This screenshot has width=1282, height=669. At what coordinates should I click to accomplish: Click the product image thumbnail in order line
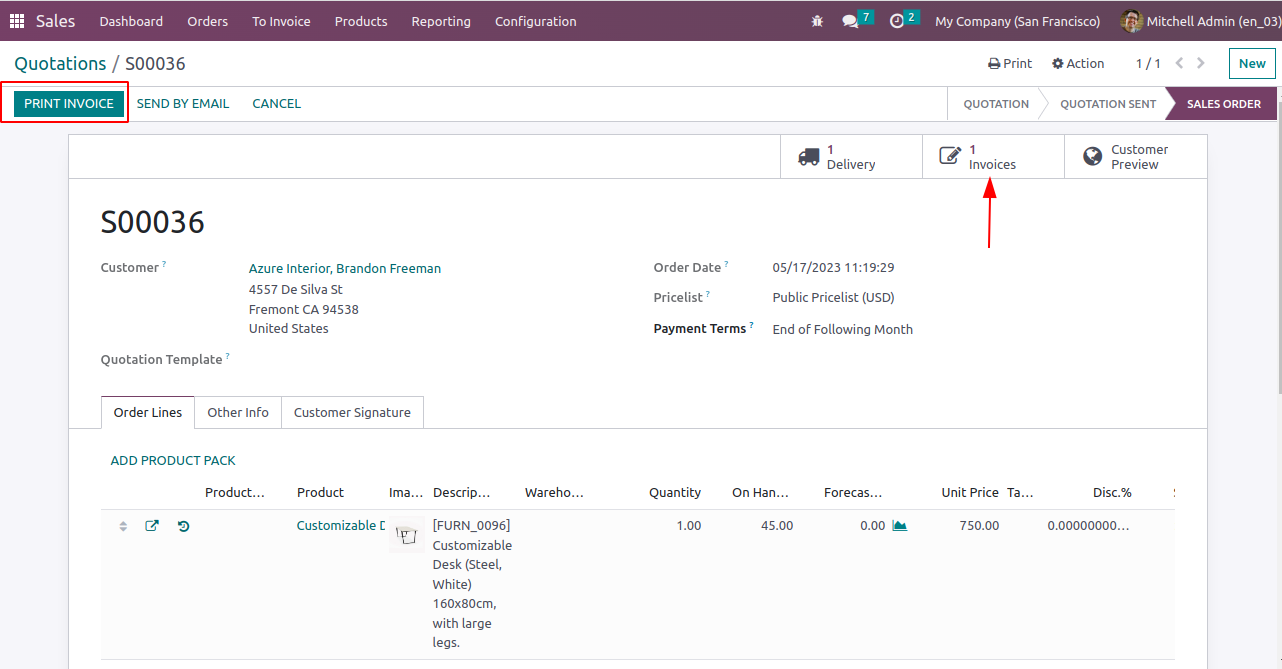406,535
